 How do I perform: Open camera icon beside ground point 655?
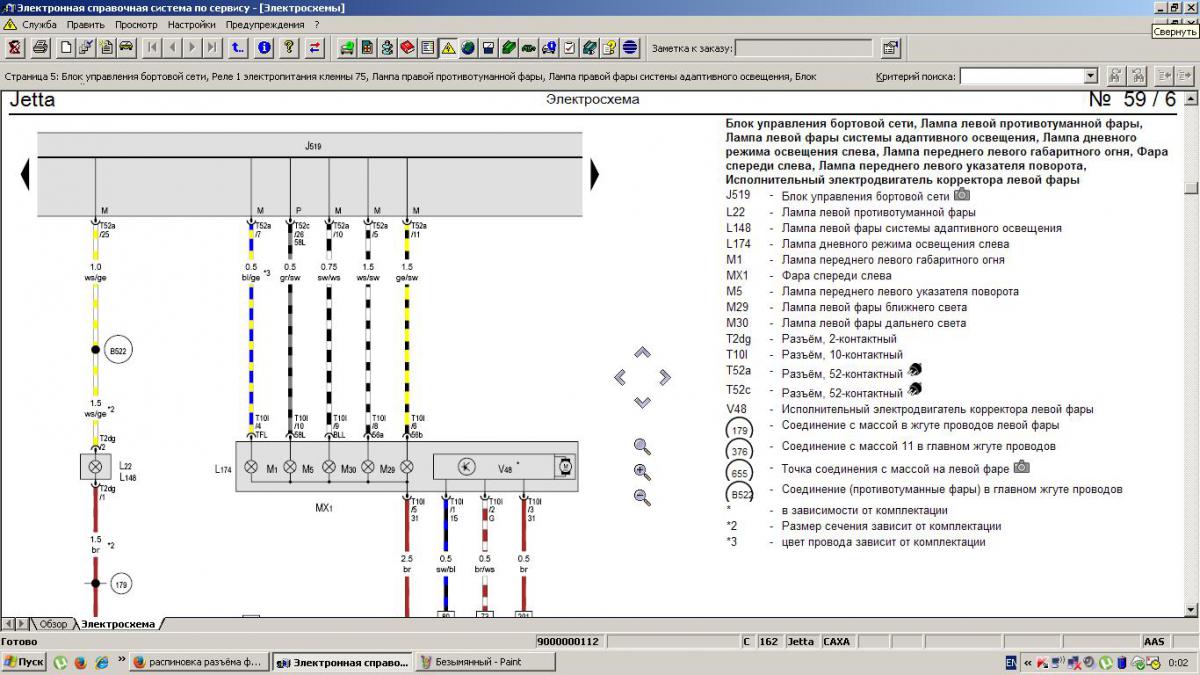(1021, 467)
